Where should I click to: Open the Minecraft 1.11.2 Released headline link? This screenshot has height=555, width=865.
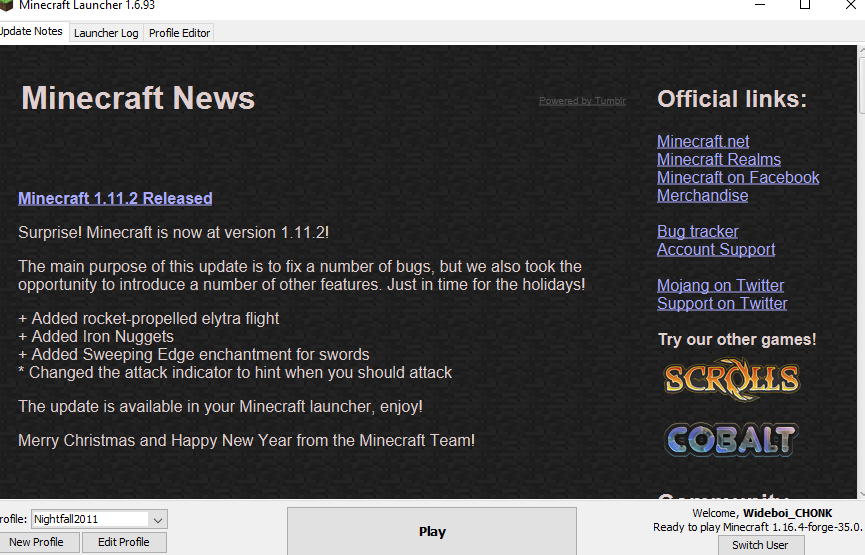pyautogui.click(x=115, y=199)
